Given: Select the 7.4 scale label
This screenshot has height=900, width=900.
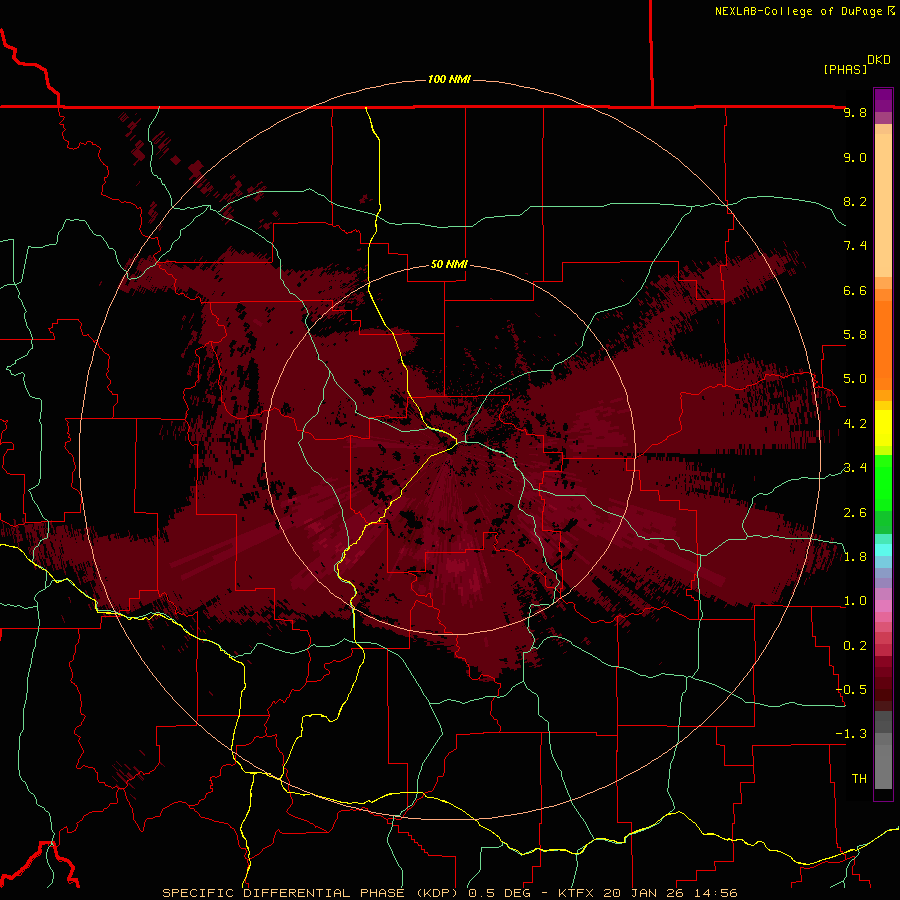Looking at the screenshot, I should (855, 246).
